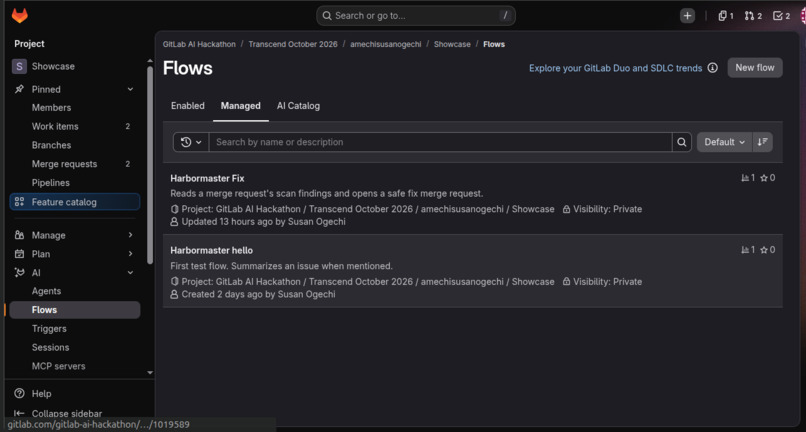Click the search magnifier in top search bar

click(327, 16)
